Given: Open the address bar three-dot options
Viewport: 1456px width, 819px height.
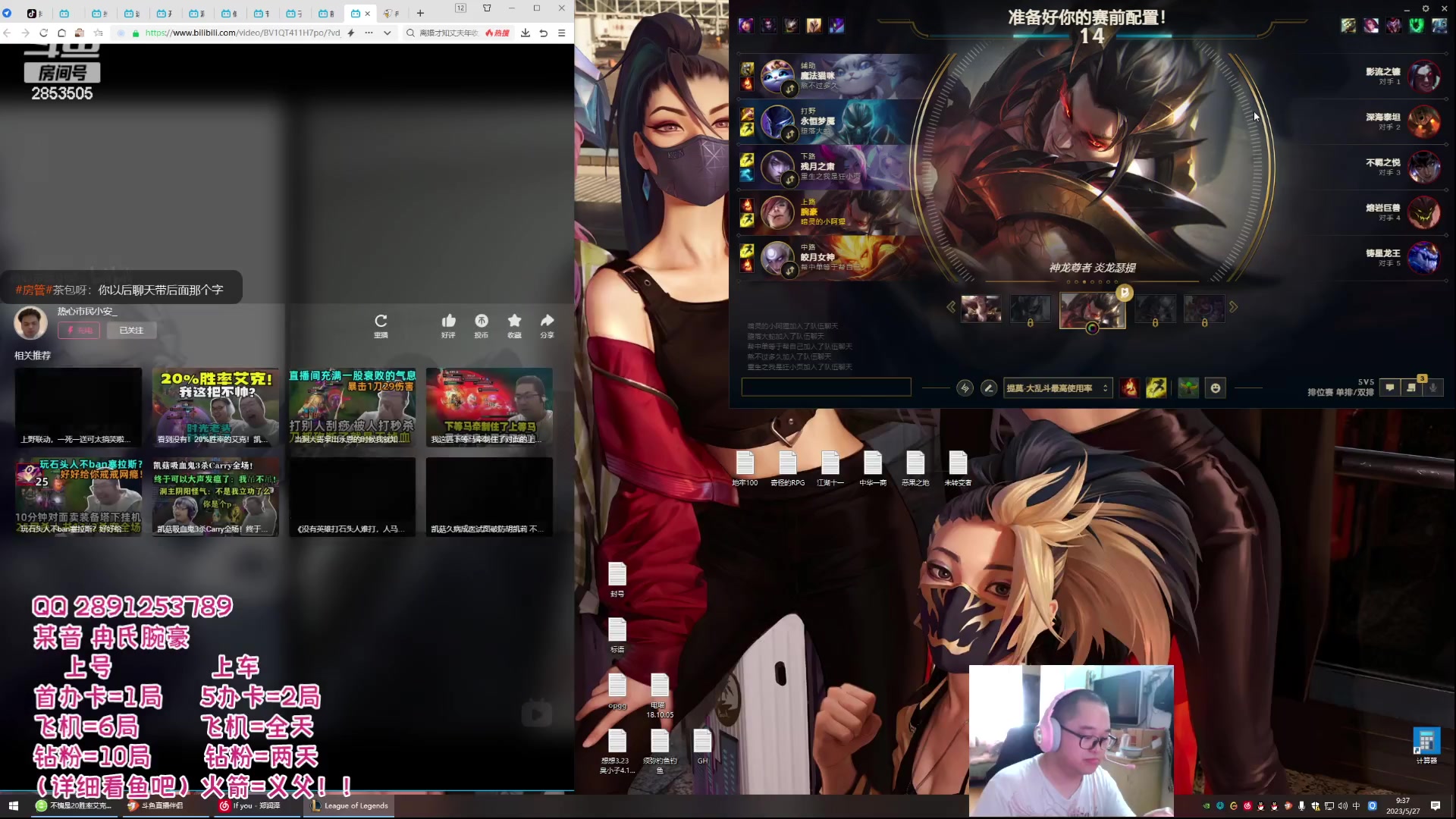Looking at the screenshot, I should point(369,33).
